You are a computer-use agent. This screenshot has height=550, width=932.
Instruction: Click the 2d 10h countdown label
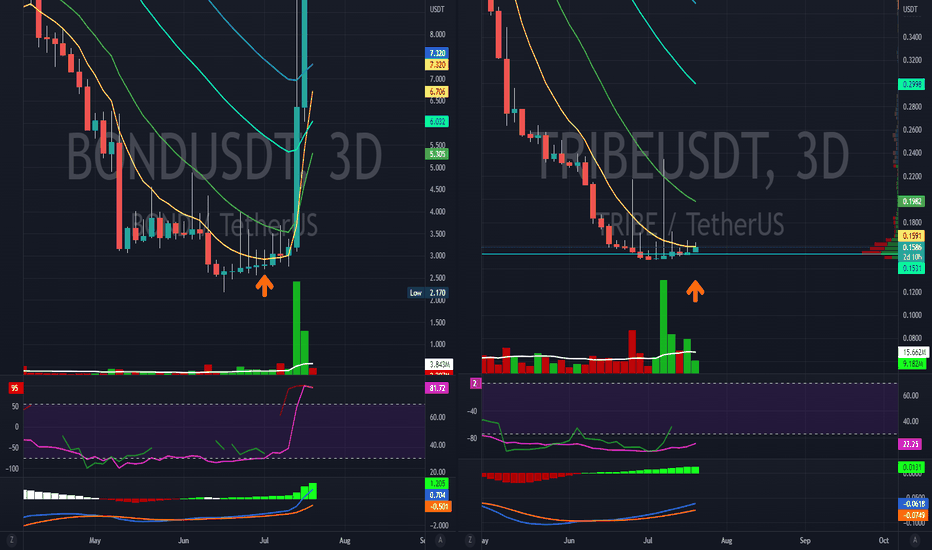point(912,257)
